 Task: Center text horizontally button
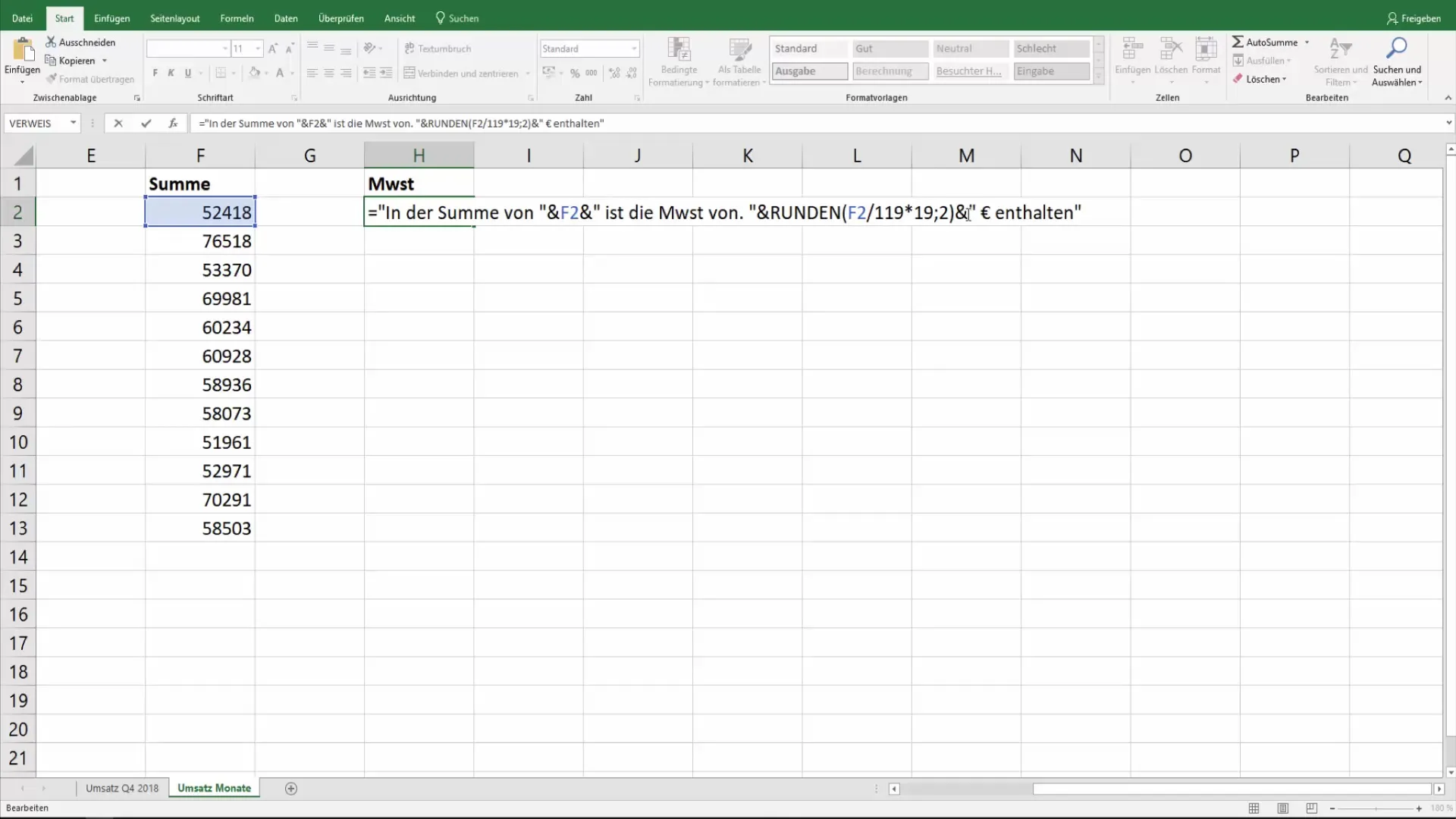pos(329,73)
